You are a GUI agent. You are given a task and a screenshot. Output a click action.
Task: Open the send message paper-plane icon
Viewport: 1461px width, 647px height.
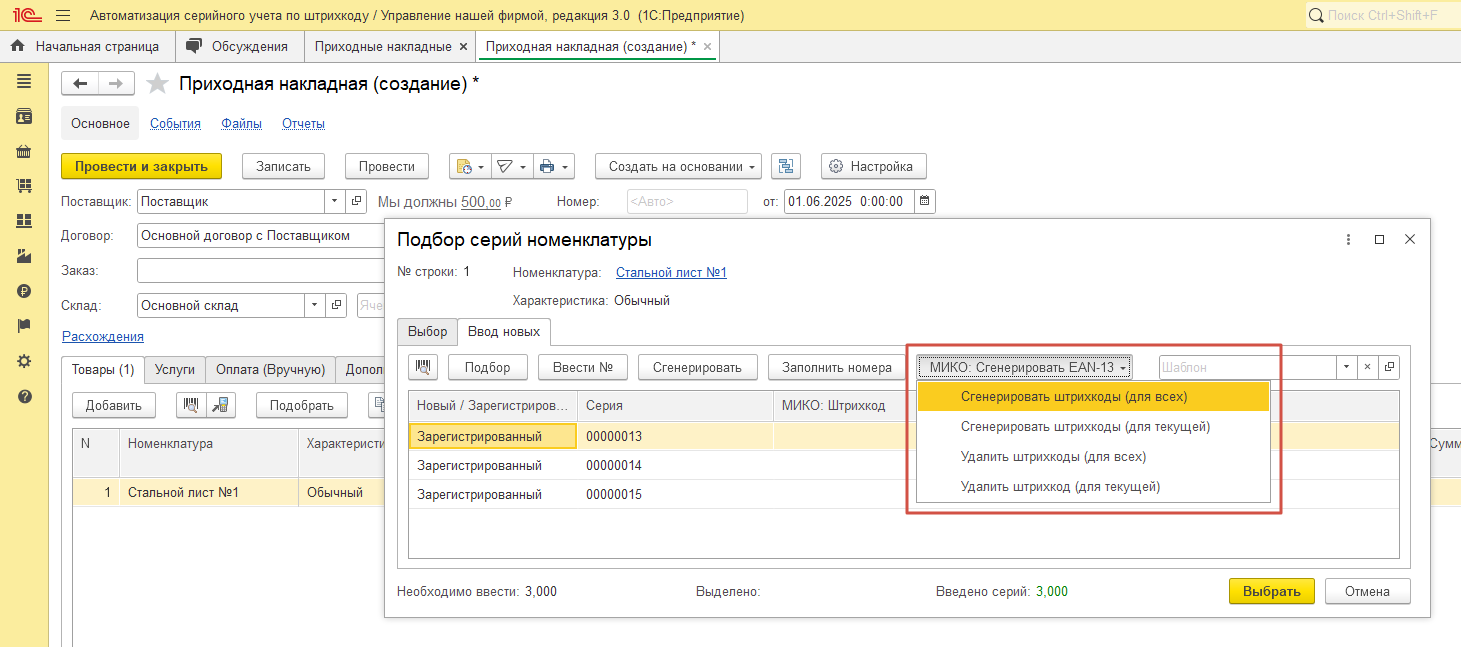511,167
